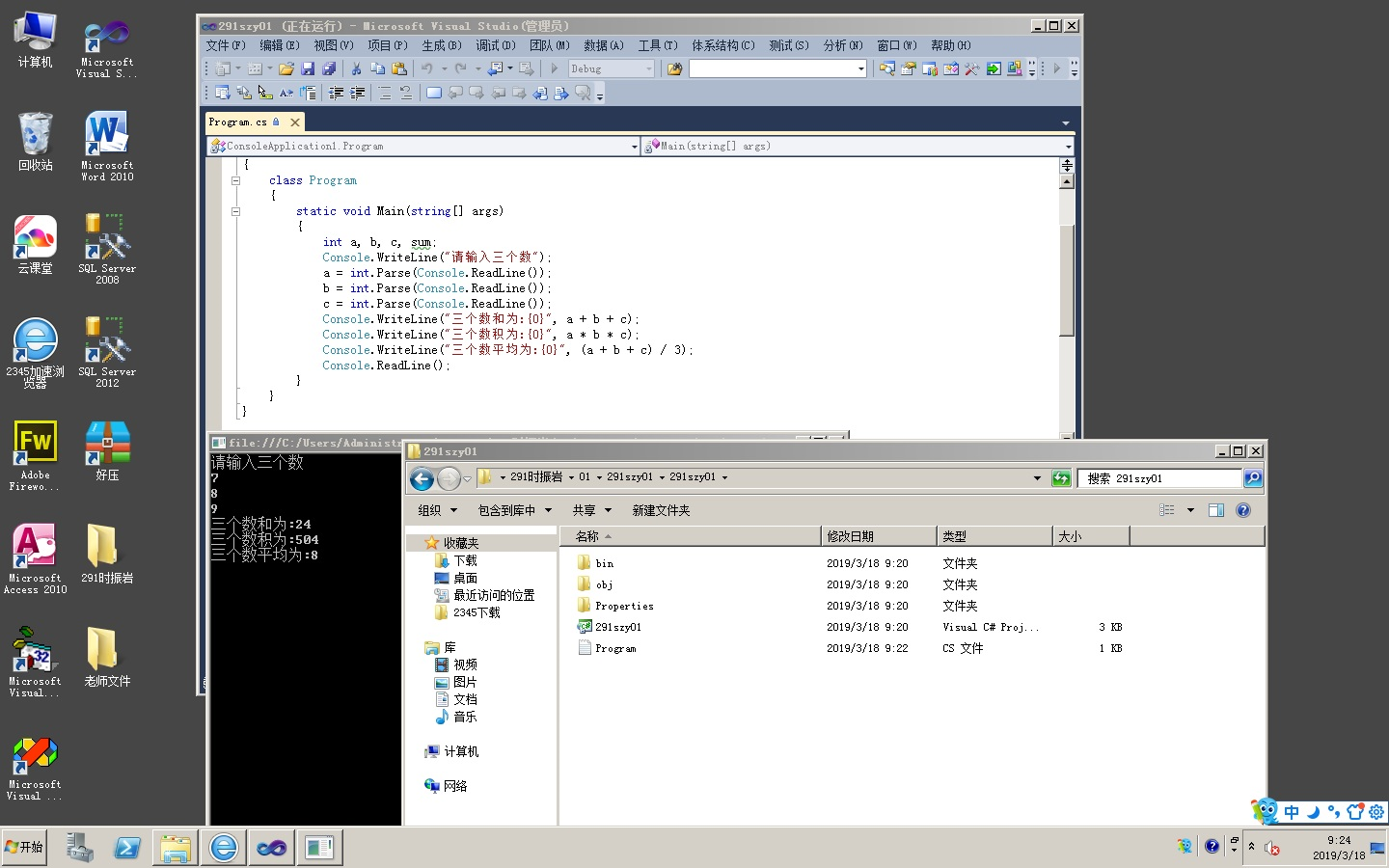This screenshot has height=868, width=1389.
Task: Sort files by the 修改日期 column header
Action: pos(878,536)
